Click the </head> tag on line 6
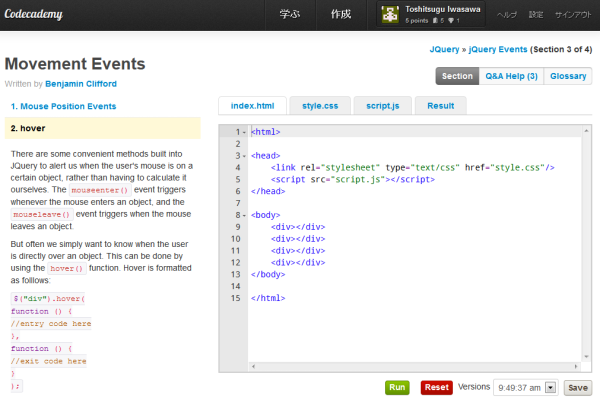This screenshot has height=399, width=600. point(268,191)
